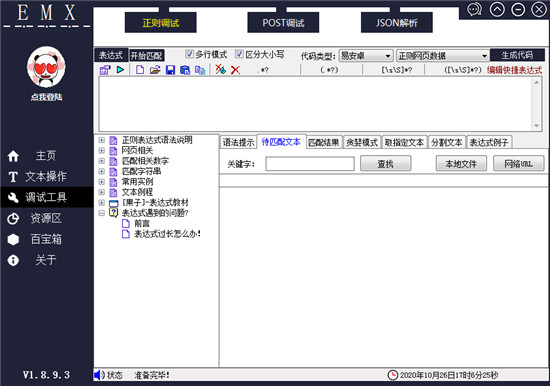
Task: Click the copy documents icon
Action: click(200, 70)
